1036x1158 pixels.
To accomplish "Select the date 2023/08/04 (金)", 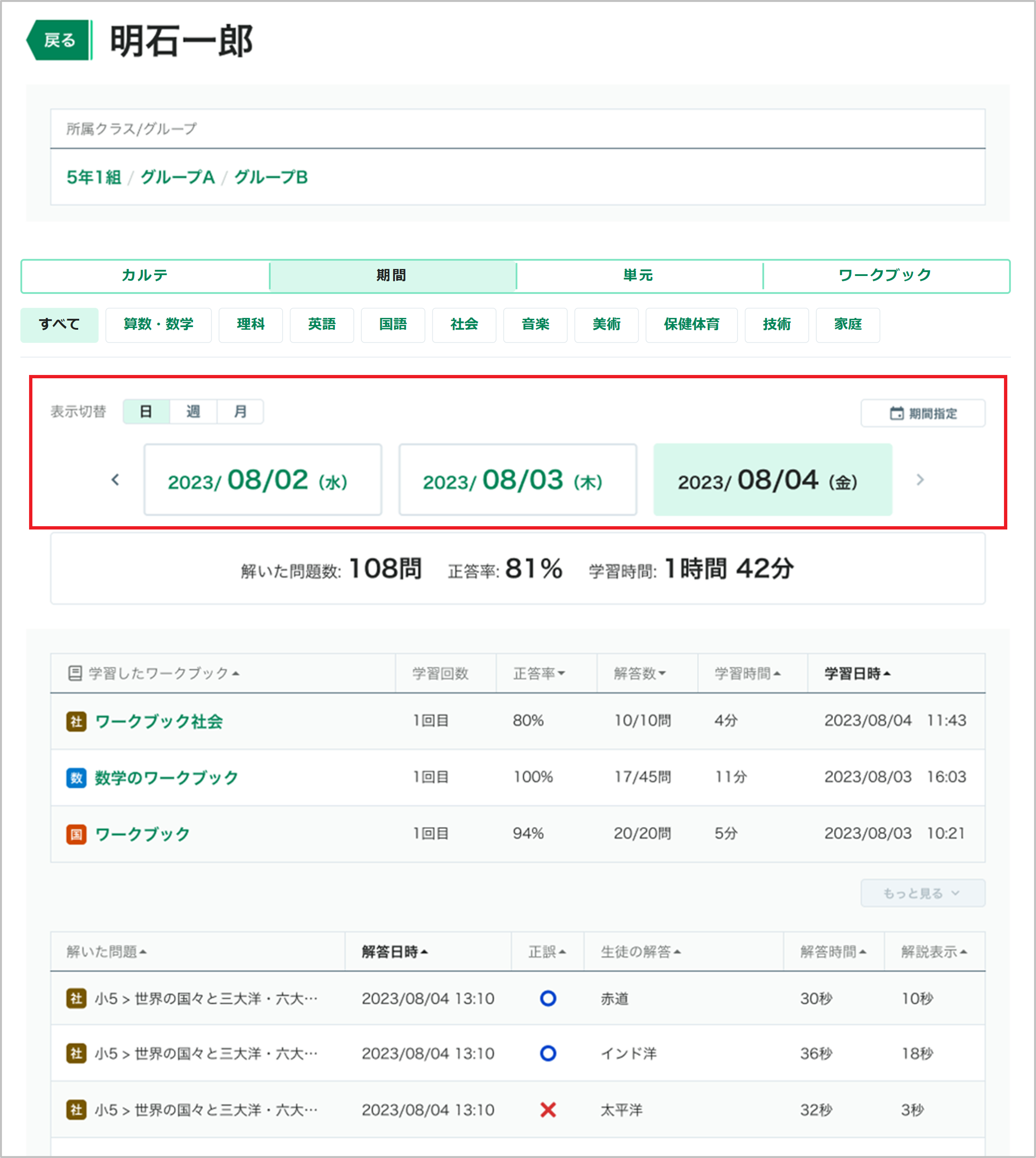I will click(x=772, y=480).
